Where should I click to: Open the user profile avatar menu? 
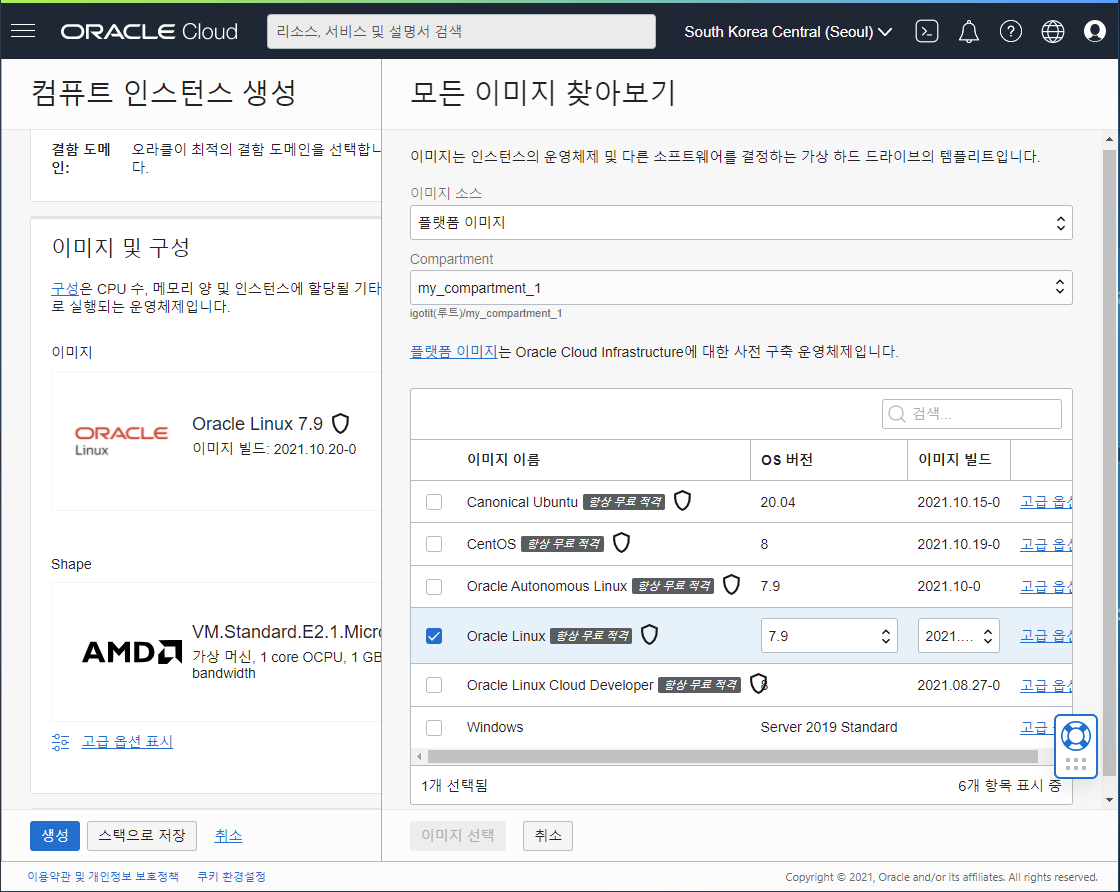pyautogui.click(x=1094, y=31)
